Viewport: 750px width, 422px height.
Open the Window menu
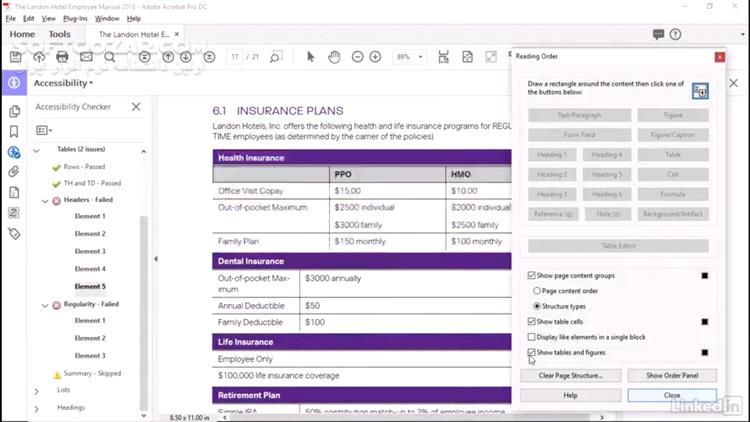(x=107, y=18)
